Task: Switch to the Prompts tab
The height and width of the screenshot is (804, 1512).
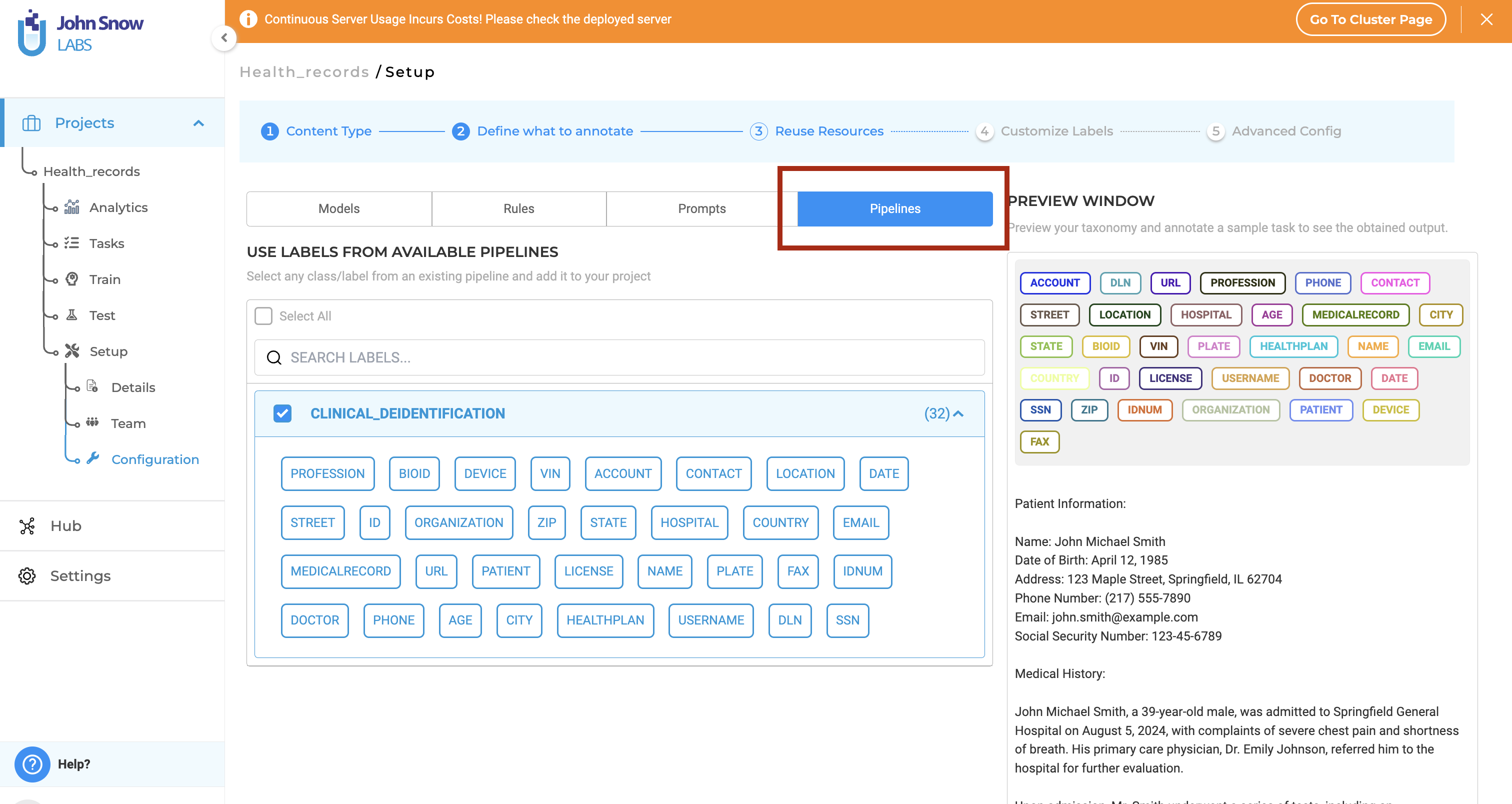Action: pyautogui.click(x=701, y=209)
